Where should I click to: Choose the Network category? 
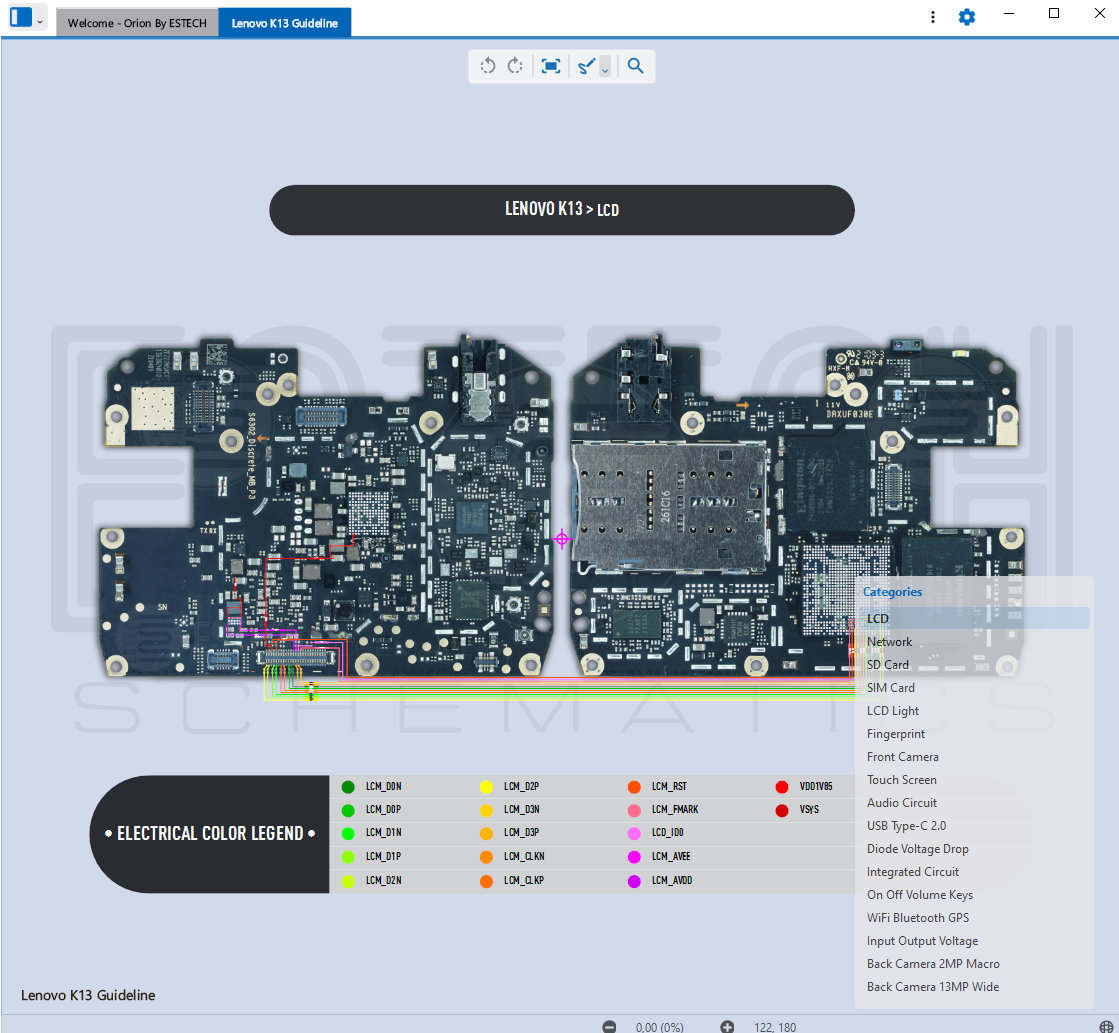point(974,642)
